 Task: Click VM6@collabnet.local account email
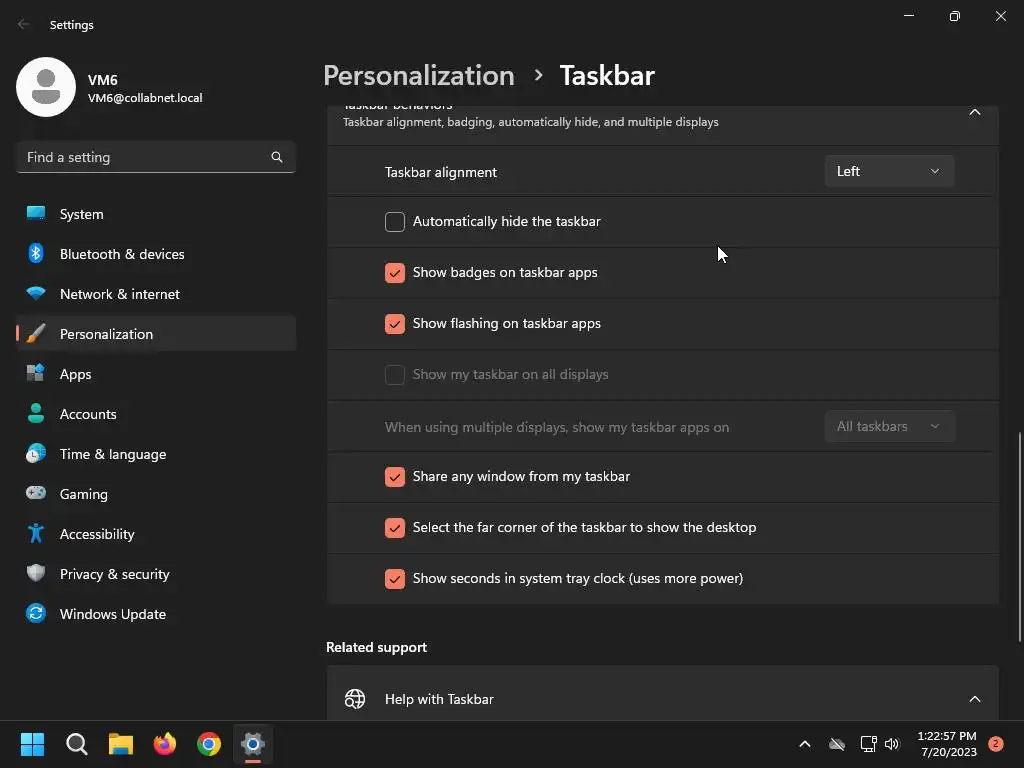point(145,98)
